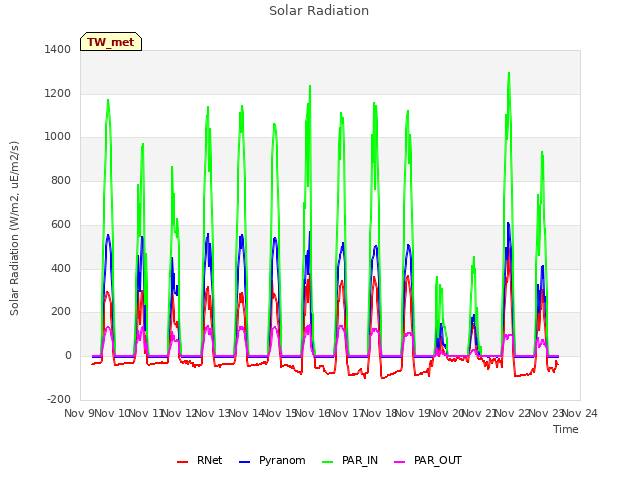Click the PAR_OUT legend label
The width and height of the screenshot is (640, 480).
pos(438,460)
